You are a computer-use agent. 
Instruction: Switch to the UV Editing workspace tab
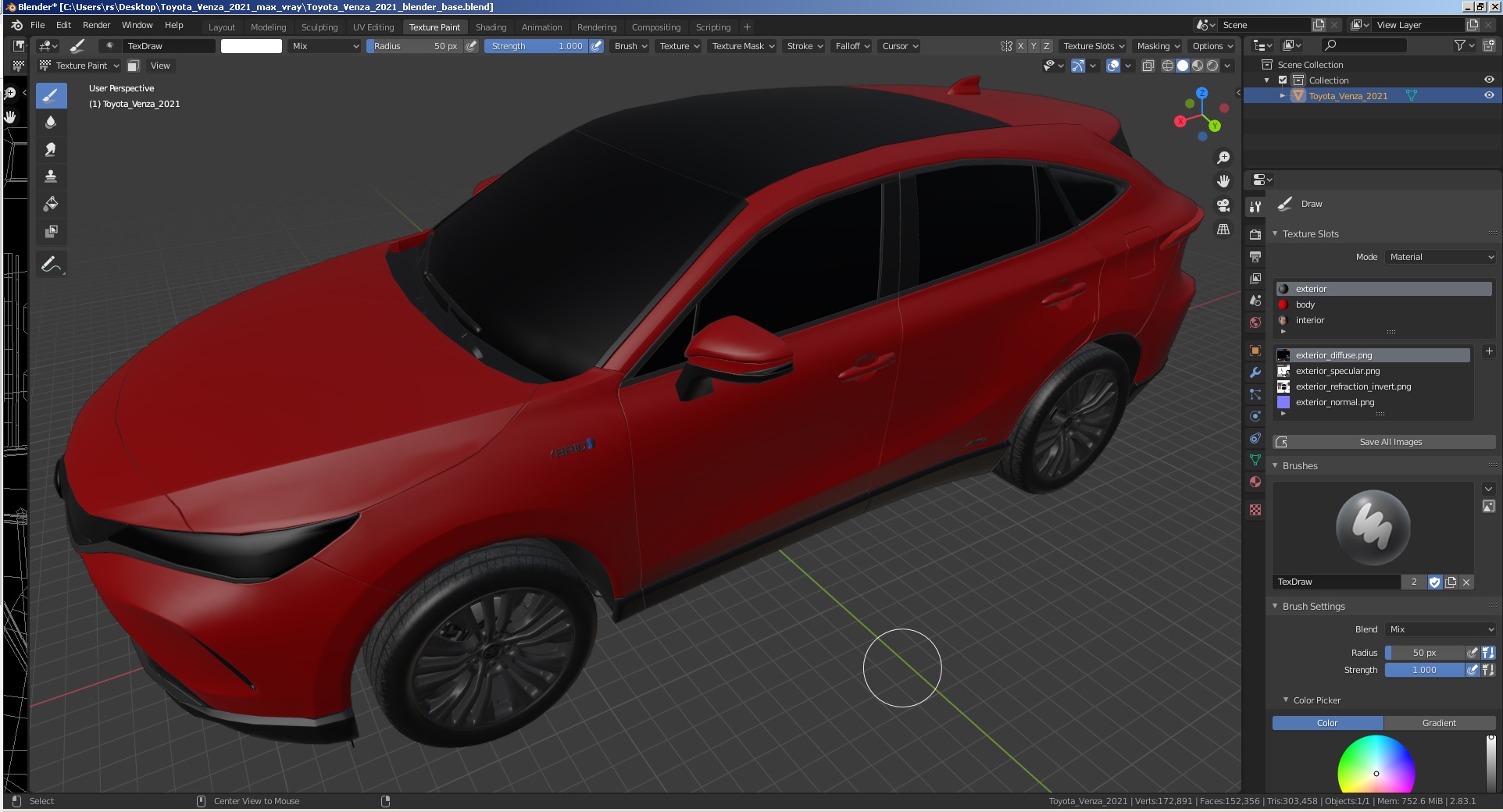point(373,27)
